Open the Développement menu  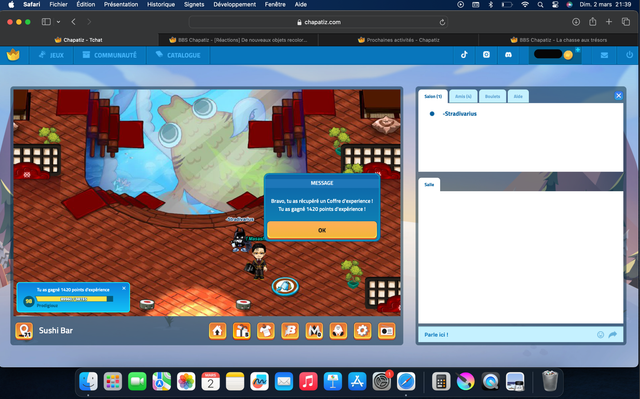click(x=235, y=4)
